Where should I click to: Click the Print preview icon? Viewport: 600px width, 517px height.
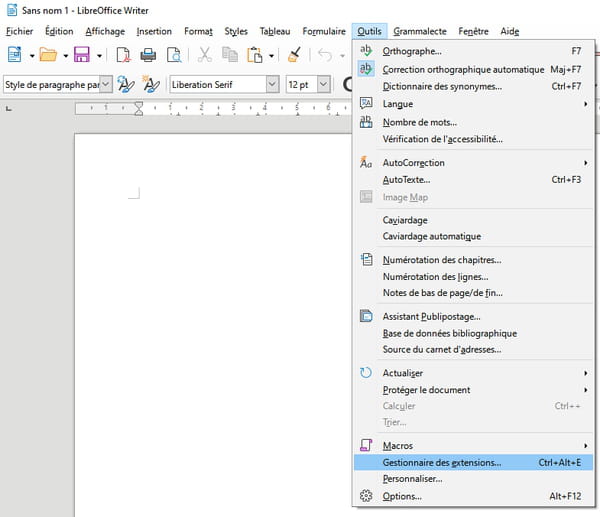(x=174, y=55)
